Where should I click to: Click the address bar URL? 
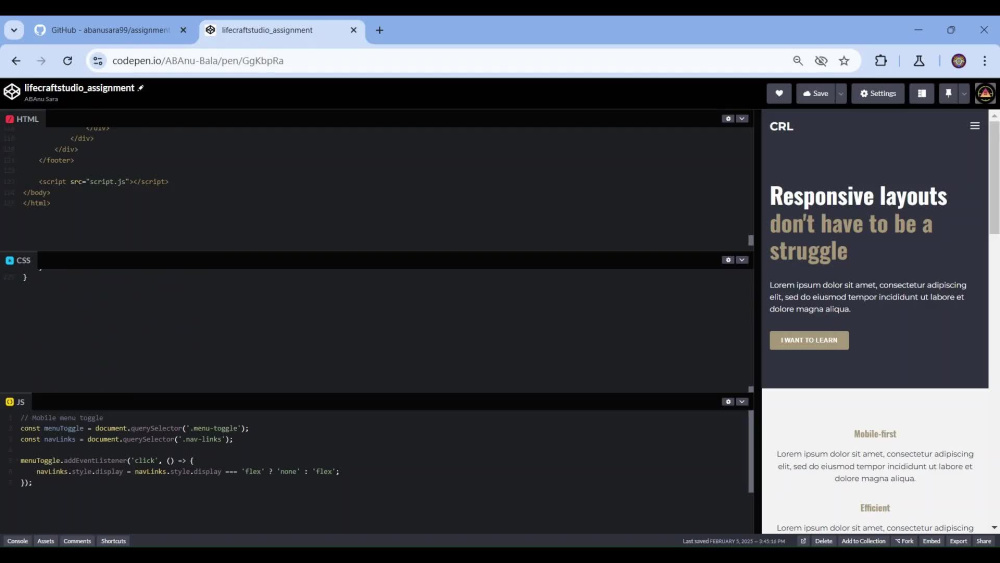(198, 61)
